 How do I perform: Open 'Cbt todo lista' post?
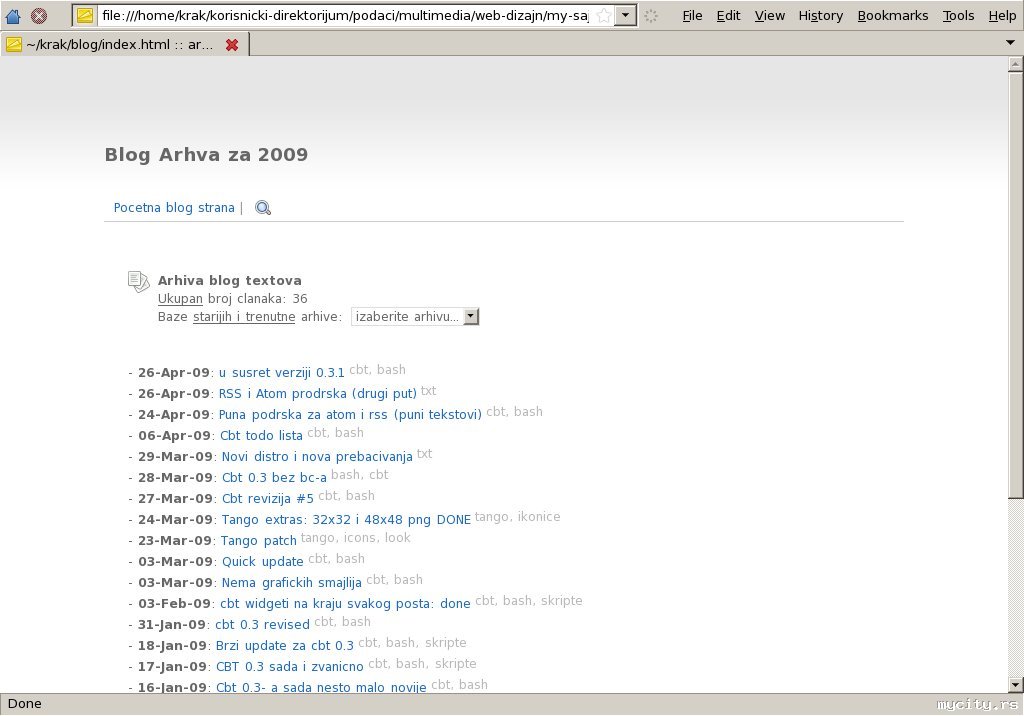click(x=261, y=436)
